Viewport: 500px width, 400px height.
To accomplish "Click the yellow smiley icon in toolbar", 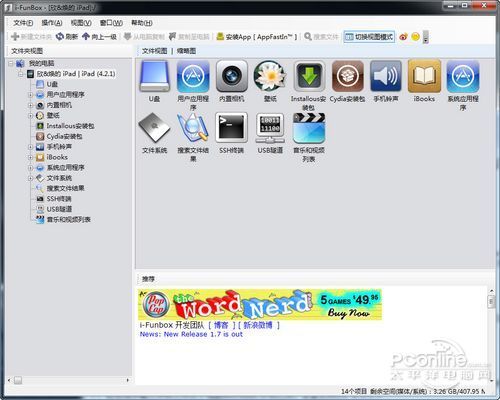I will pos(415,37).
